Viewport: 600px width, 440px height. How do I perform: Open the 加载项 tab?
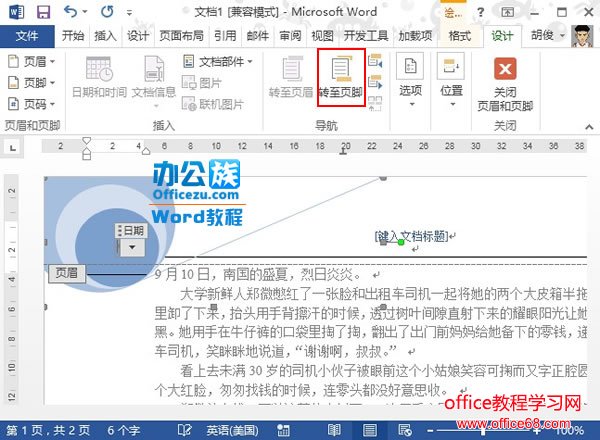click(415, 36)
